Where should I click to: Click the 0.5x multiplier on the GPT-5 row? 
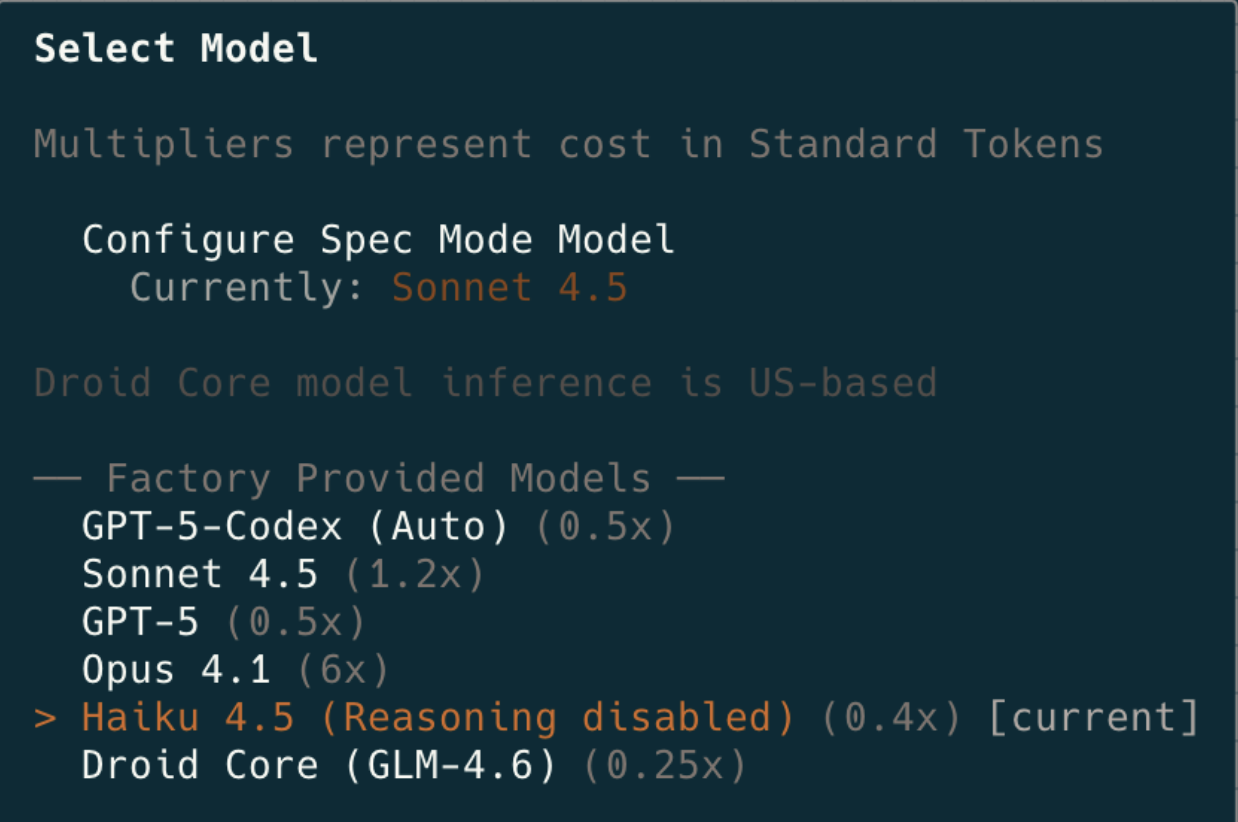tap(295, 623)
